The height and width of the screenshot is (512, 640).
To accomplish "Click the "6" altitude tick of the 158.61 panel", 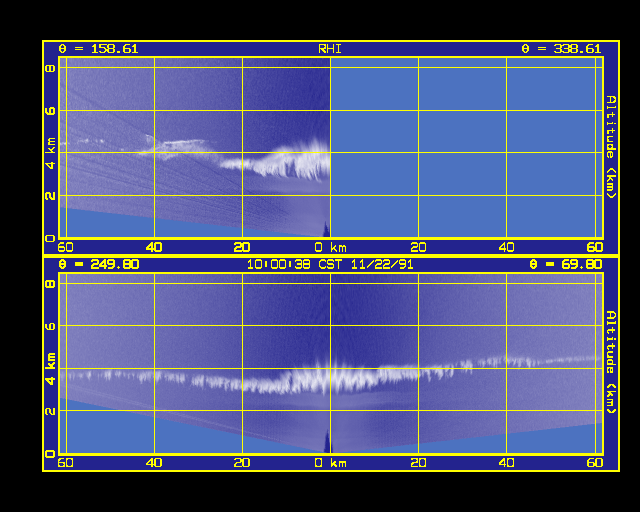I will click(x=50, y=111).
